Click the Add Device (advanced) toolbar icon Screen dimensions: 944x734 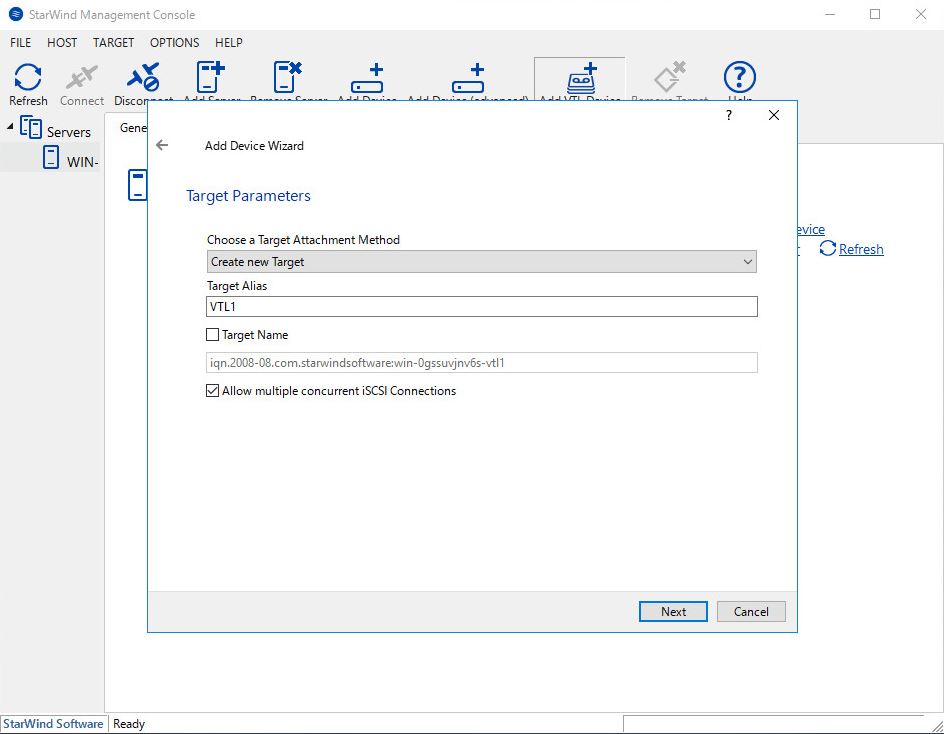coord(468,78)
